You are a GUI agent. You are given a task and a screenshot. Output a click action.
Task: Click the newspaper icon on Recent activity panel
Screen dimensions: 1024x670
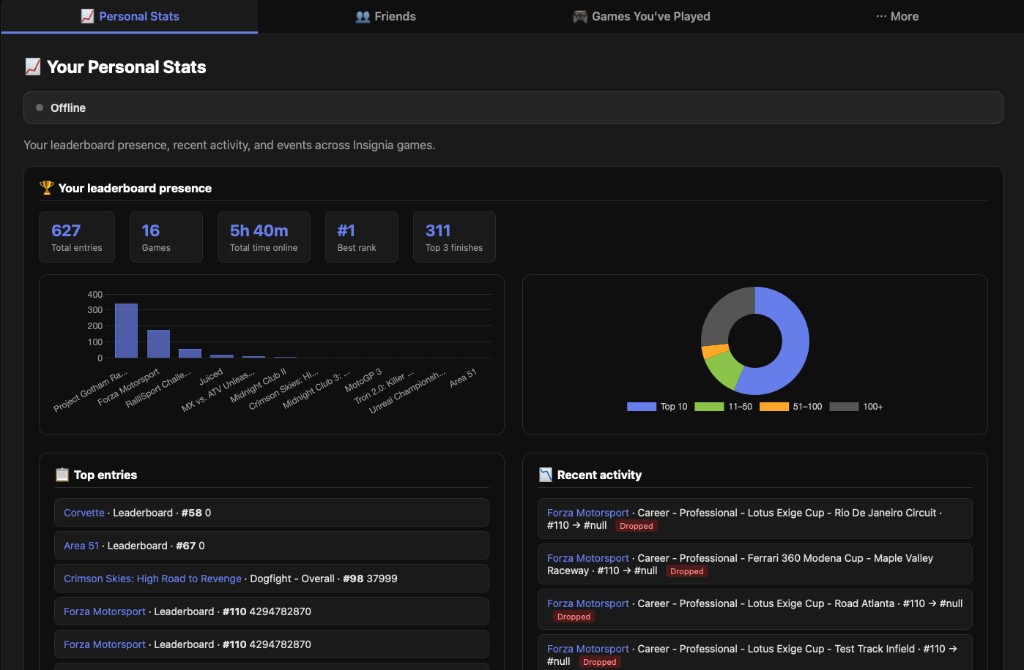click(546, 474)
